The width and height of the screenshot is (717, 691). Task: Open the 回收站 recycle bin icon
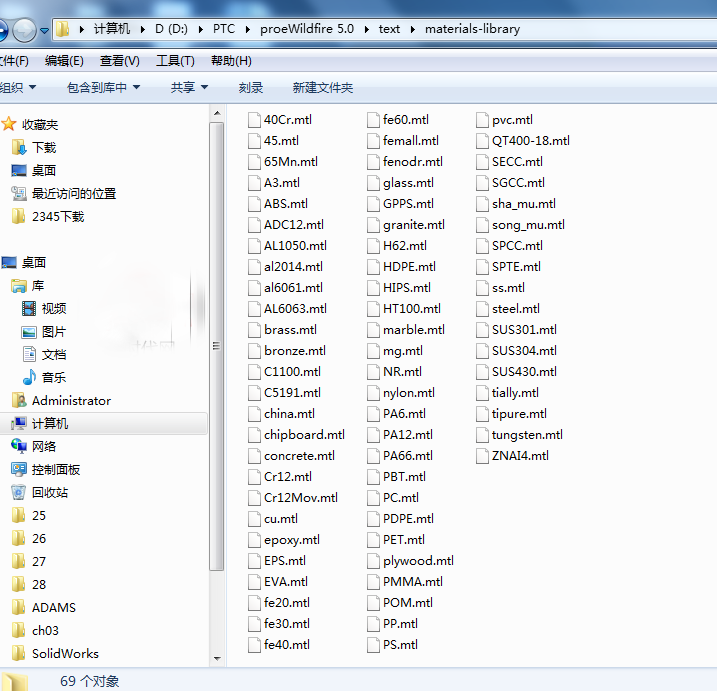pos(19,493)
